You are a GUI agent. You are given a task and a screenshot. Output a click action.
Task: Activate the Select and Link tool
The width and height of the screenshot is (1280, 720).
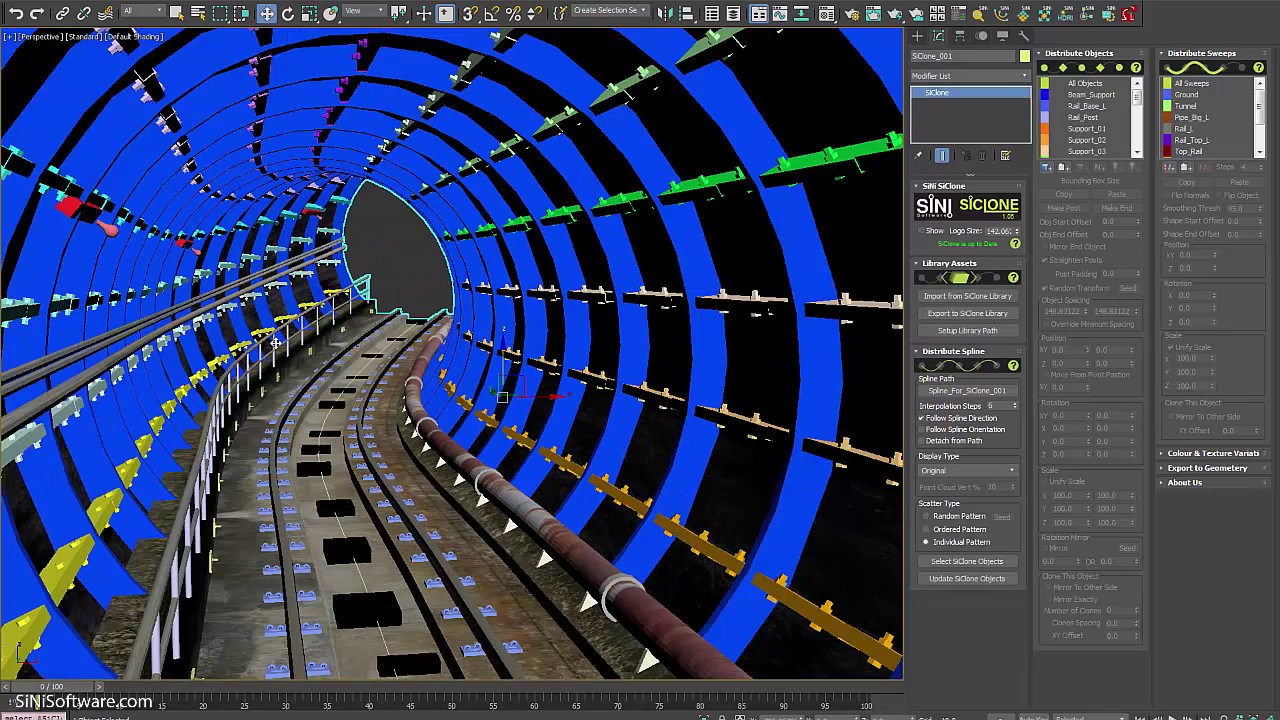[x=63, y=14]
